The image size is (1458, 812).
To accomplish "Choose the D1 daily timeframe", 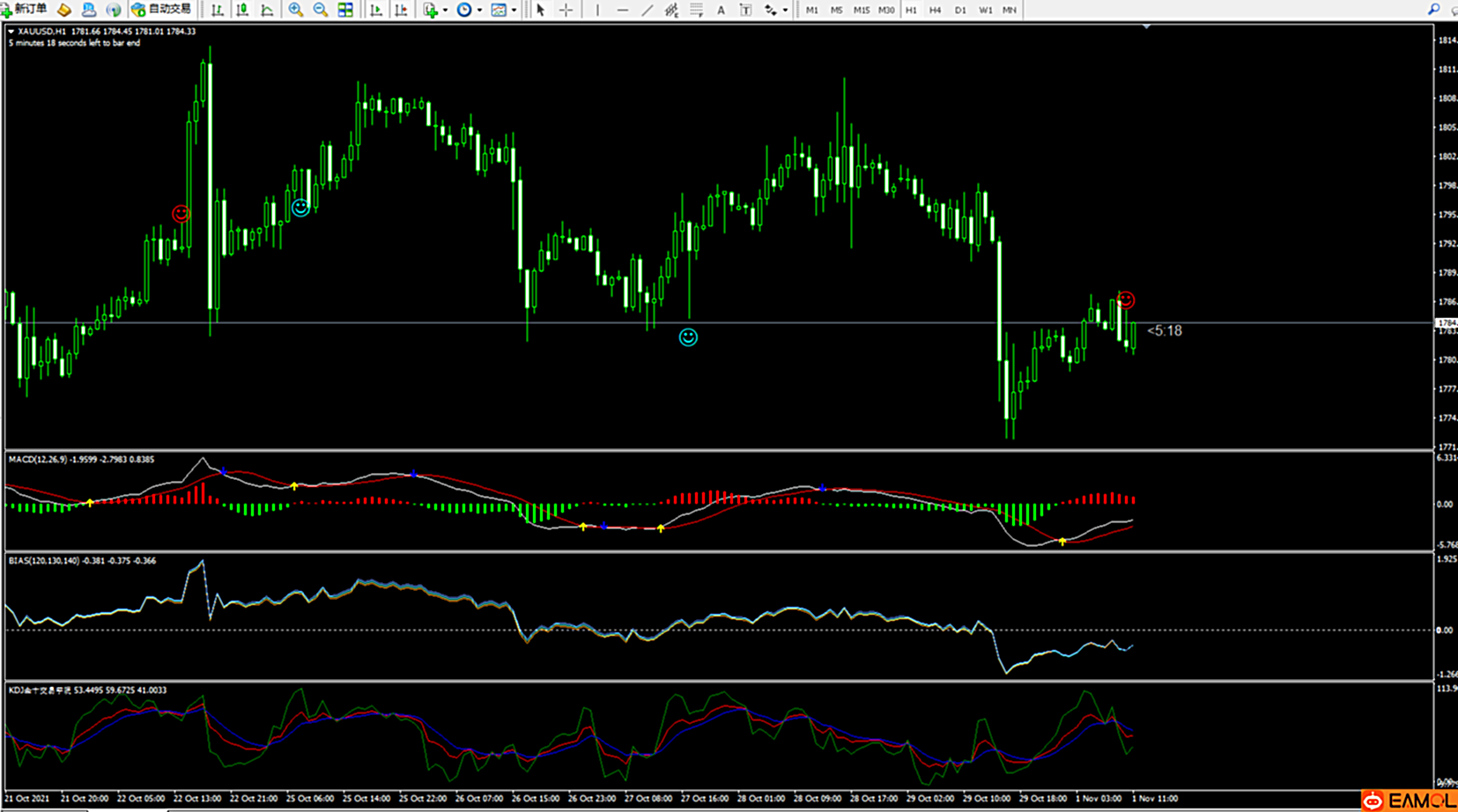I will point(960,10).
